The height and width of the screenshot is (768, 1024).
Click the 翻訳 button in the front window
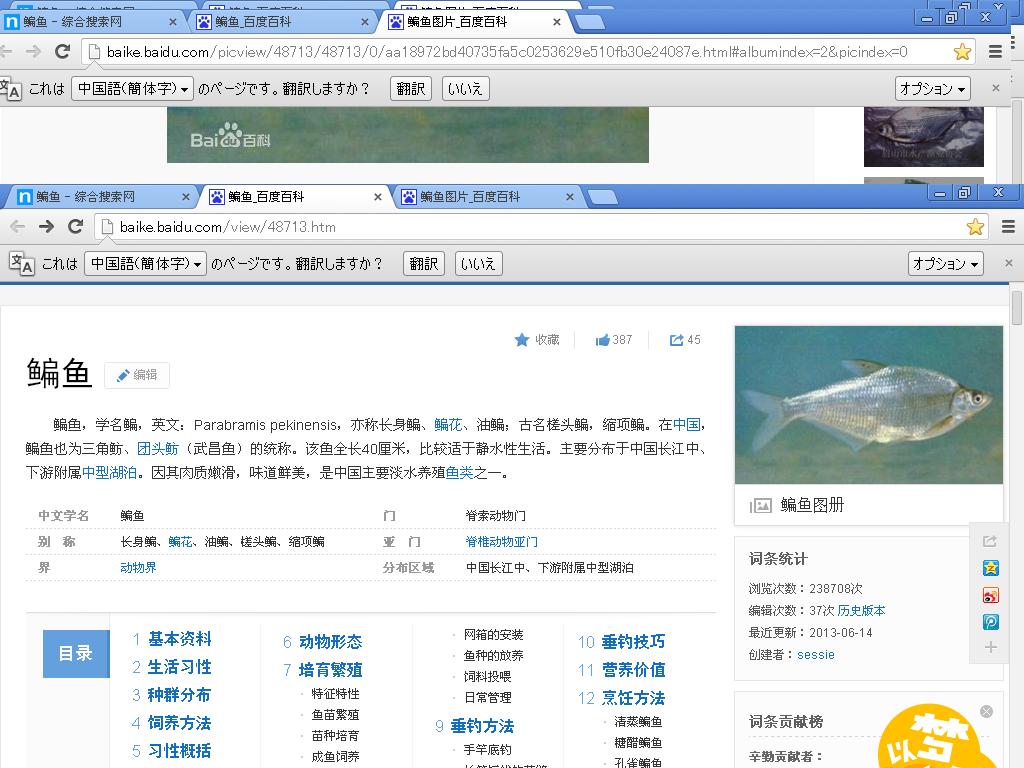click(x=424, y=264)
